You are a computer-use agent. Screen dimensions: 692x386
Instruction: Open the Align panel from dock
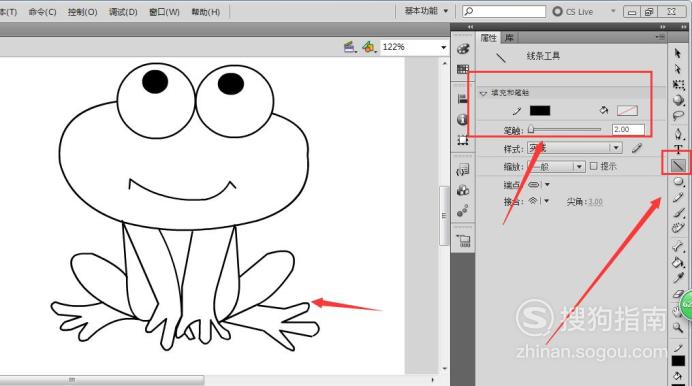pos(463,99)
